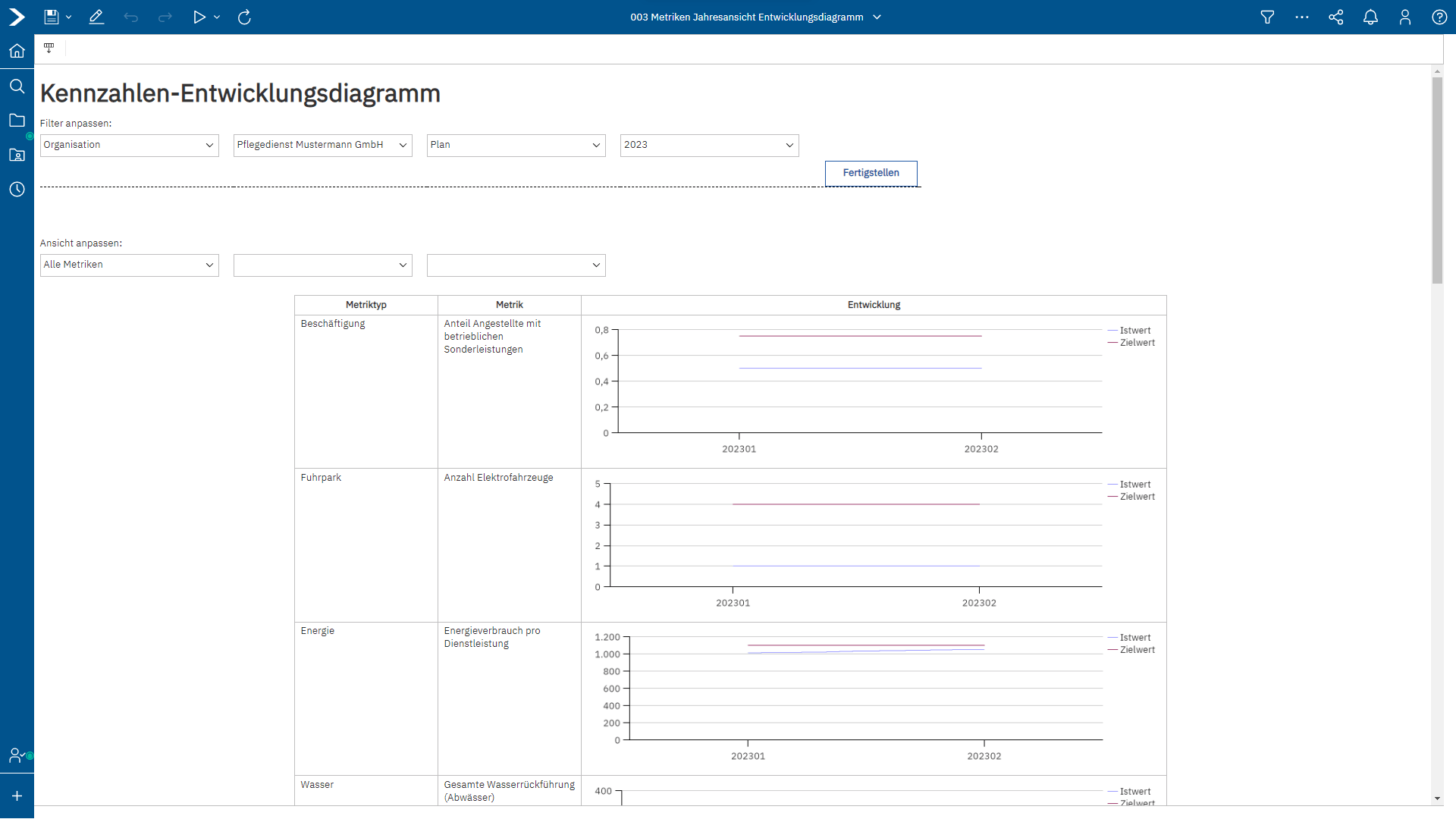Open recent items clock icon
The image size is (1456, 819).
[x=17, y=189]
